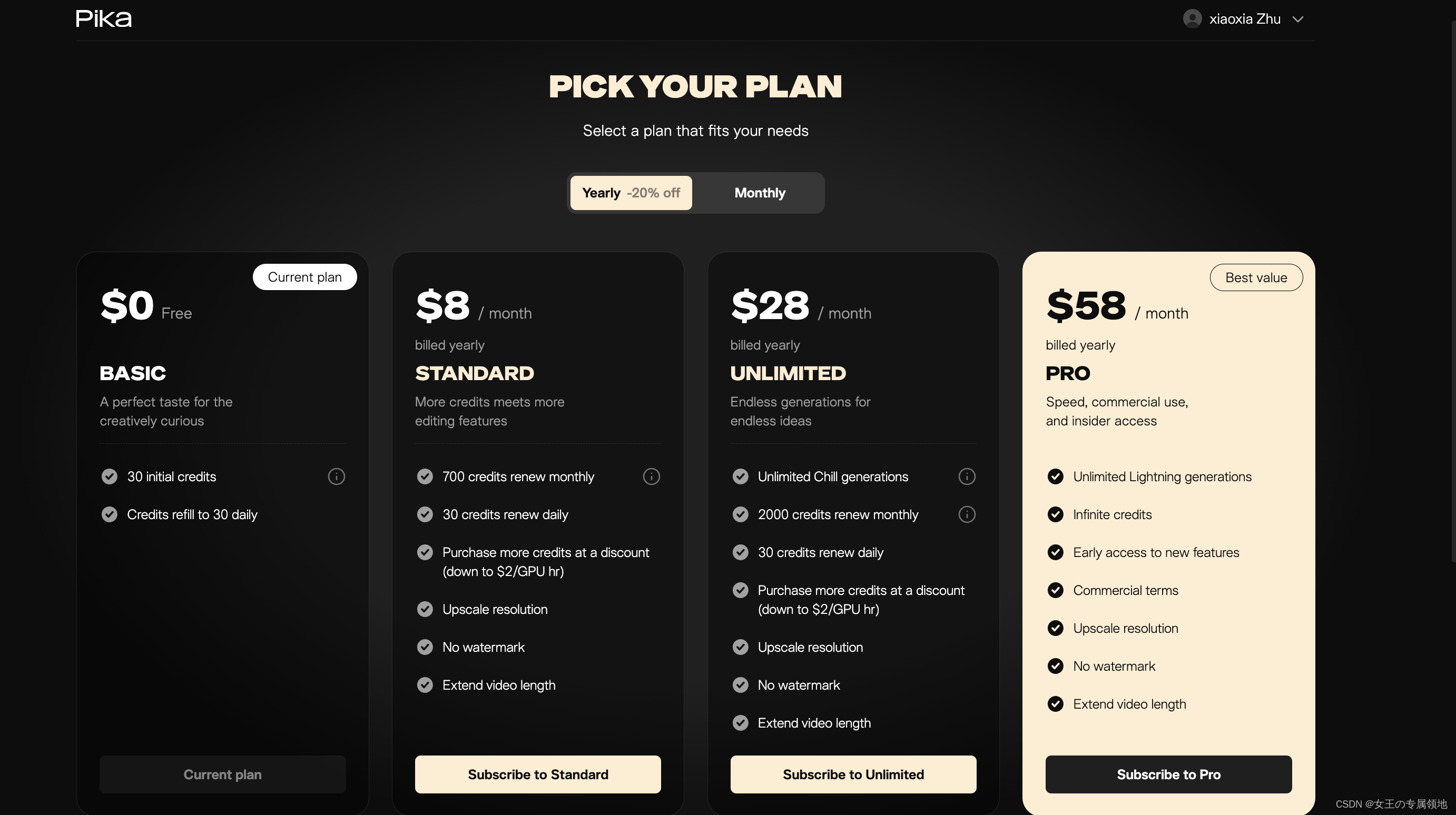Click the Pika logo icon
Image resolution: width=1456 pixels, height=815 pixels.
[x=103, y=18]
